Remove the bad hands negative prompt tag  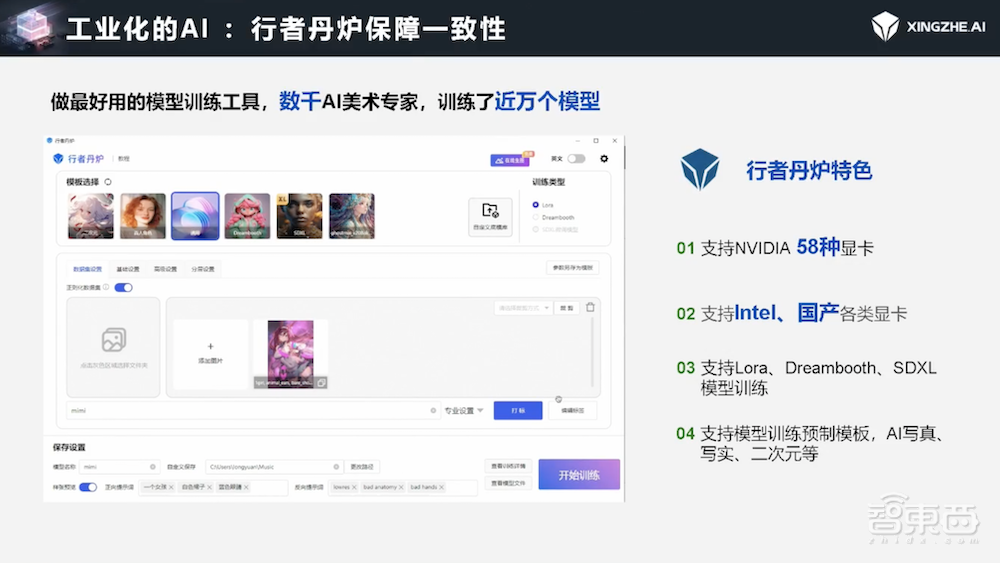[x=441, y=487]
